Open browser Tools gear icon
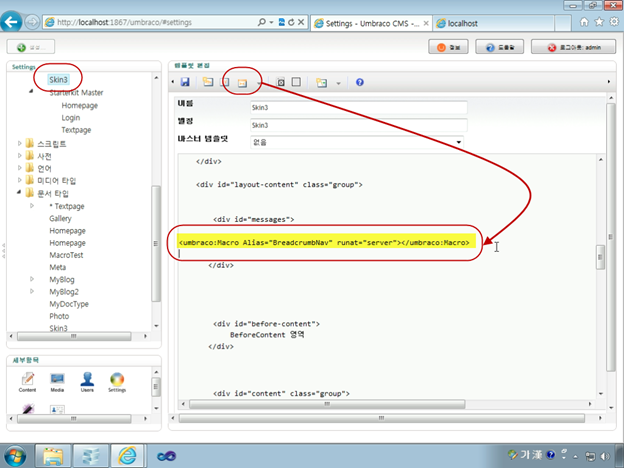The image size is (624, 468). click(614, 22)
